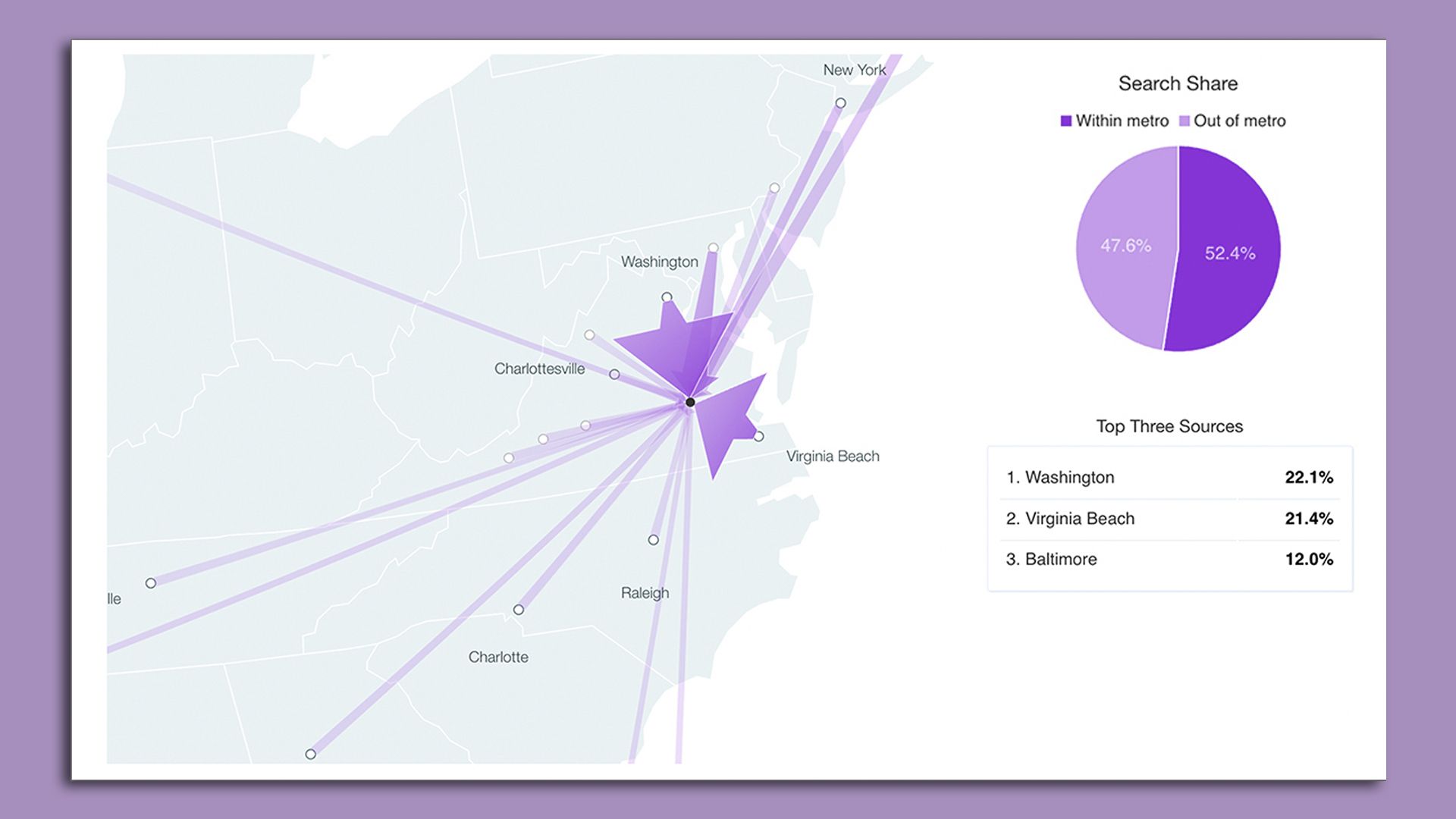This screenshot has width=1456, height=819.
Task: Expand the 47.6% pie segment
Action: point(1126,246)
